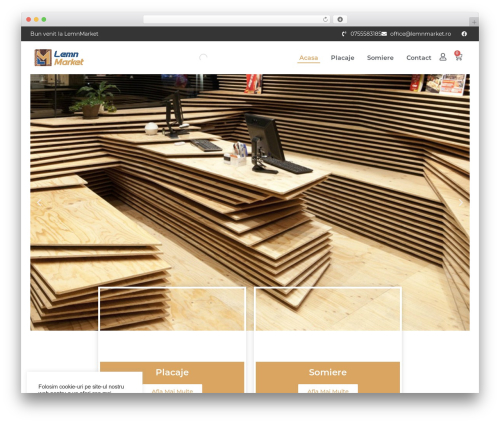
Task: Open the Contact menu item
Action: click(x=419, y=58)
